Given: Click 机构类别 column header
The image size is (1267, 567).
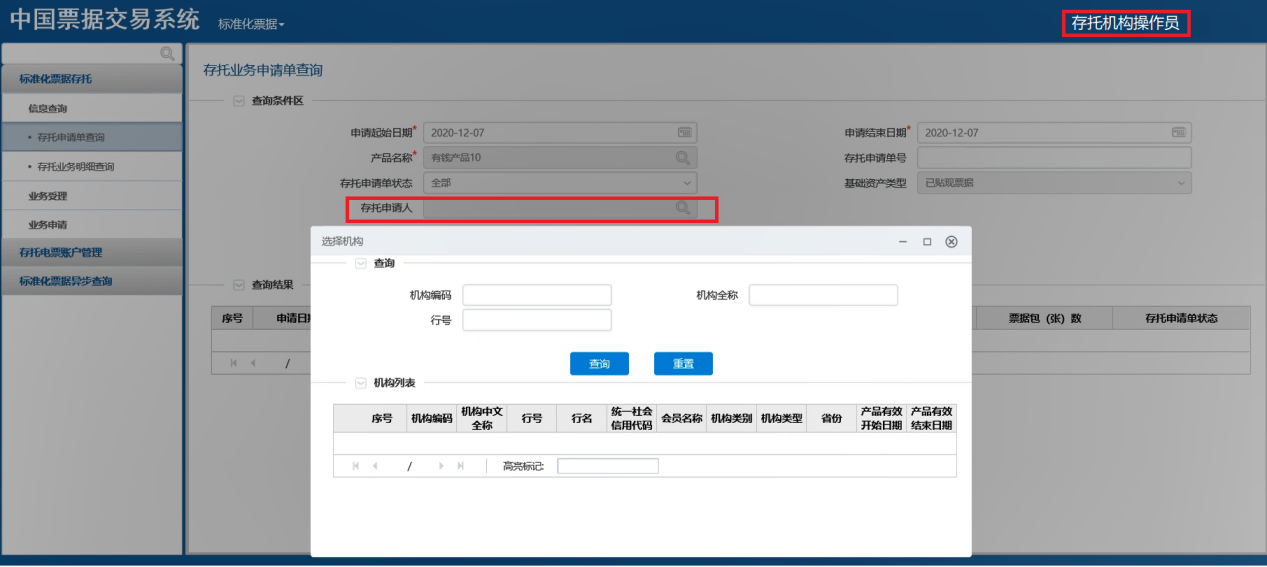Looking at the screenshot, I should 732,418.
